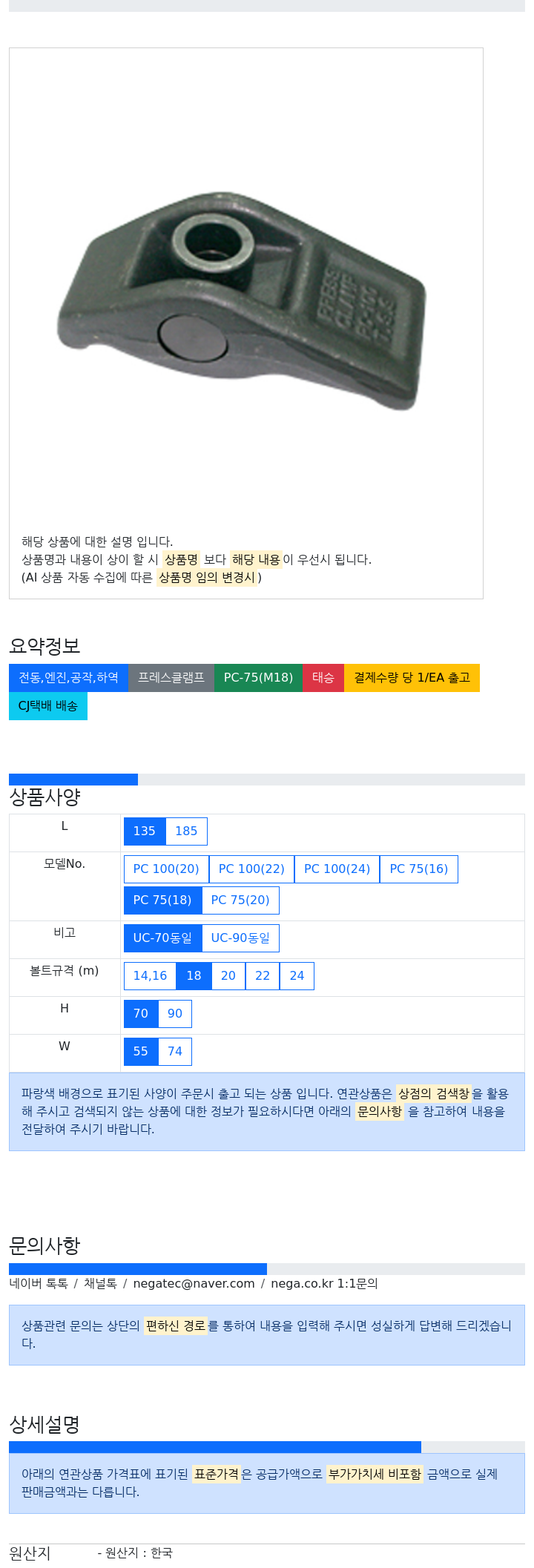Choose H value 90
The image size is (534, 1568).
175,1014
